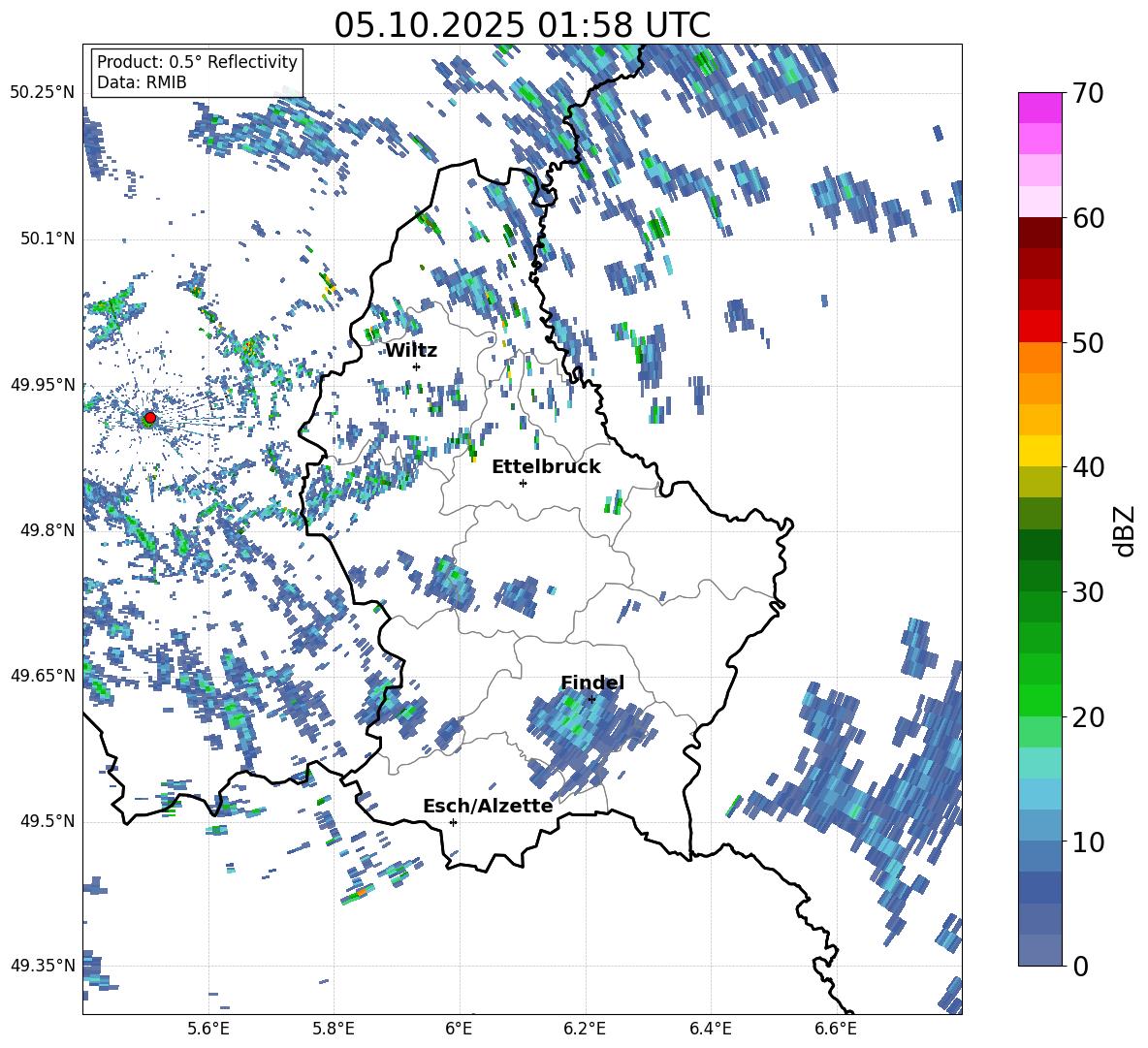
Task: Click the yellow colorbar segment just above 40
Action: pyautogui.click(x=1039, y=451)
